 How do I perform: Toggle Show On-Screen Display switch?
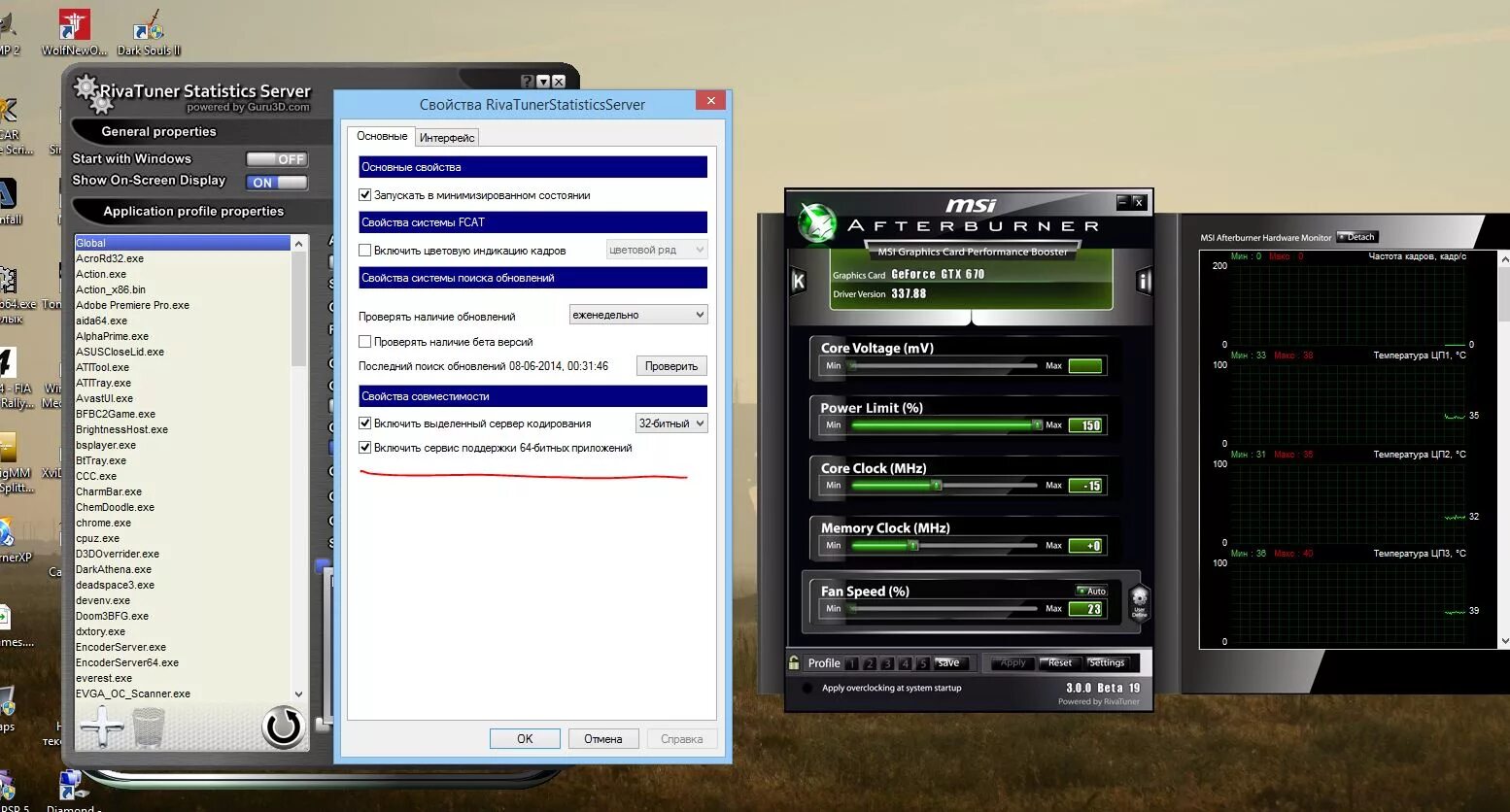pos(277,182)
